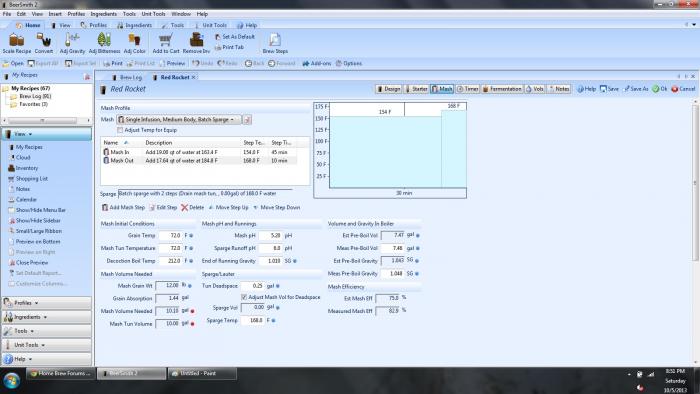Click the Print toolbar button
Screen dimensions: 700x394
[x=113, y=63]
